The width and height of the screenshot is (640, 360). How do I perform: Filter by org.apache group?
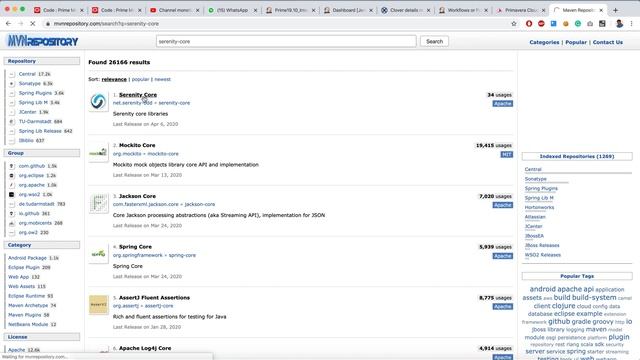pos(31,185)
